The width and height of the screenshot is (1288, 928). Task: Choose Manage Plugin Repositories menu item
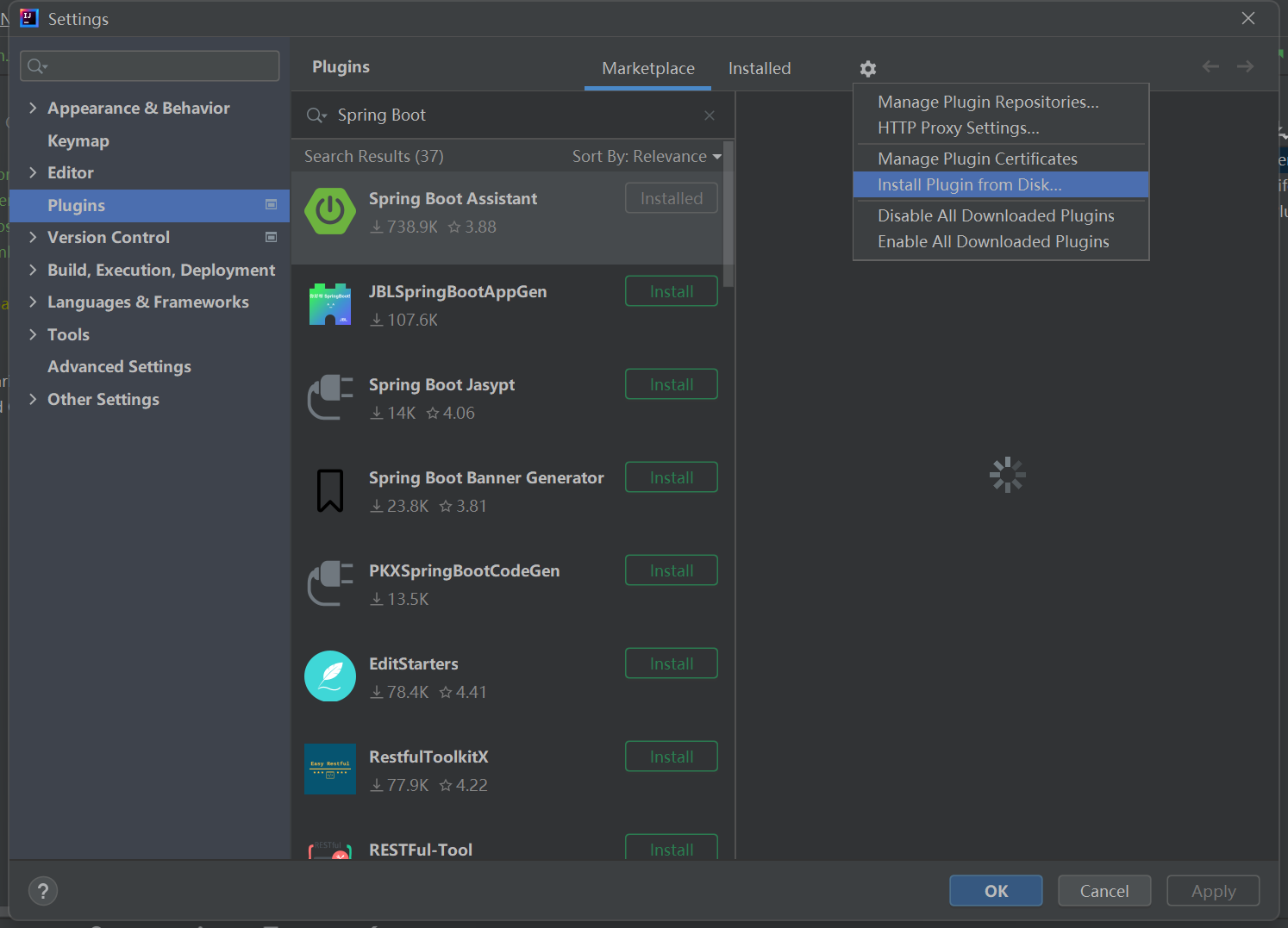click(x=1001, y=102)
